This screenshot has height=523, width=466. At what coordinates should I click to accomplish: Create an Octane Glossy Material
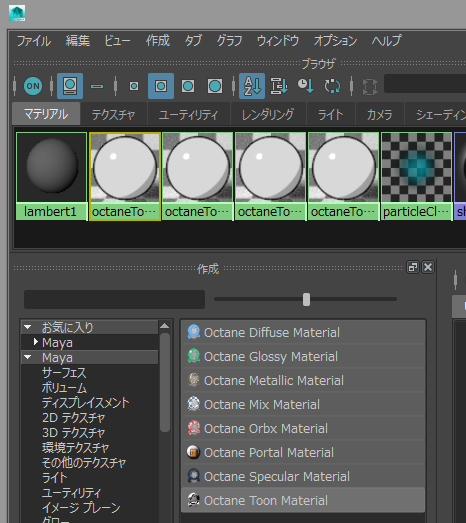[303, 357]
